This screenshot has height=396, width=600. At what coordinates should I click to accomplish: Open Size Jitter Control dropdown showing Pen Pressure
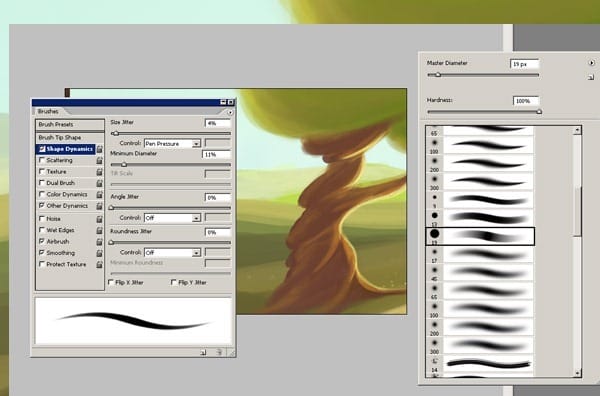172,143
